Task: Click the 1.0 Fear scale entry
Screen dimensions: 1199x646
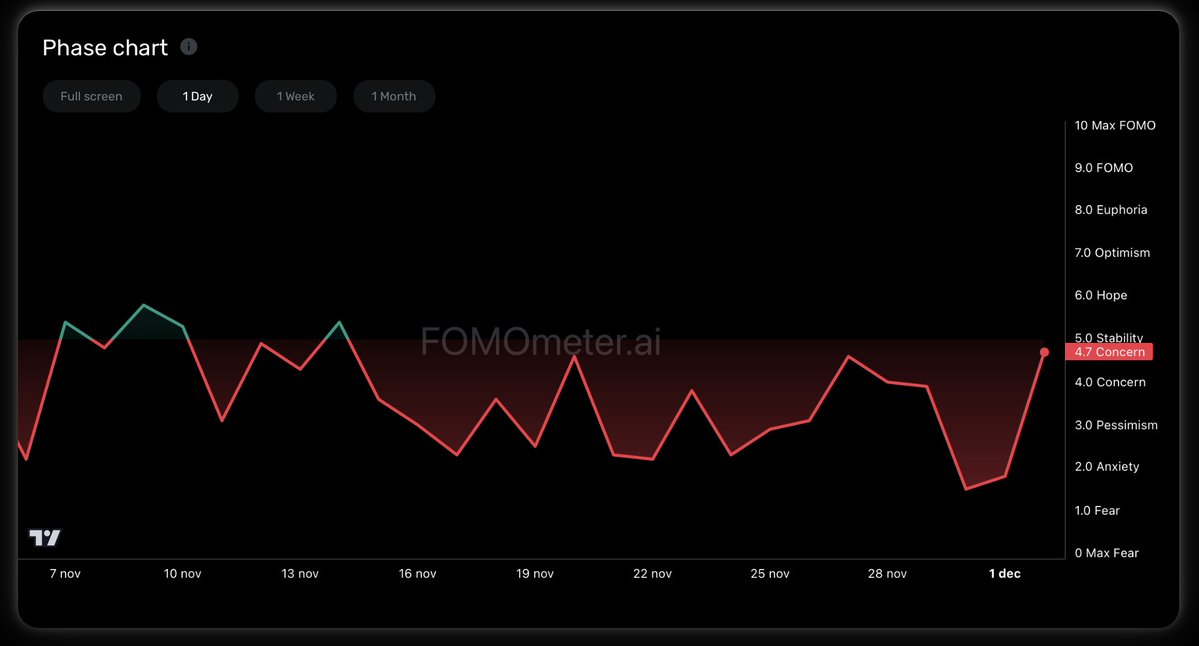Action: click(1096, 510)
